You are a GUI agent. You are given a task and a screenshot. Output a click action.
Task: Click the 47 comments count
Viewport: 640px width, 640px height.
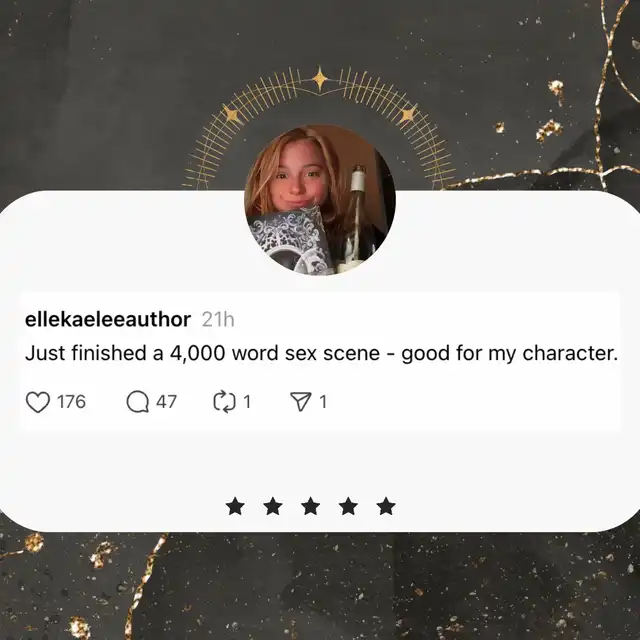(x=166, y=402)
